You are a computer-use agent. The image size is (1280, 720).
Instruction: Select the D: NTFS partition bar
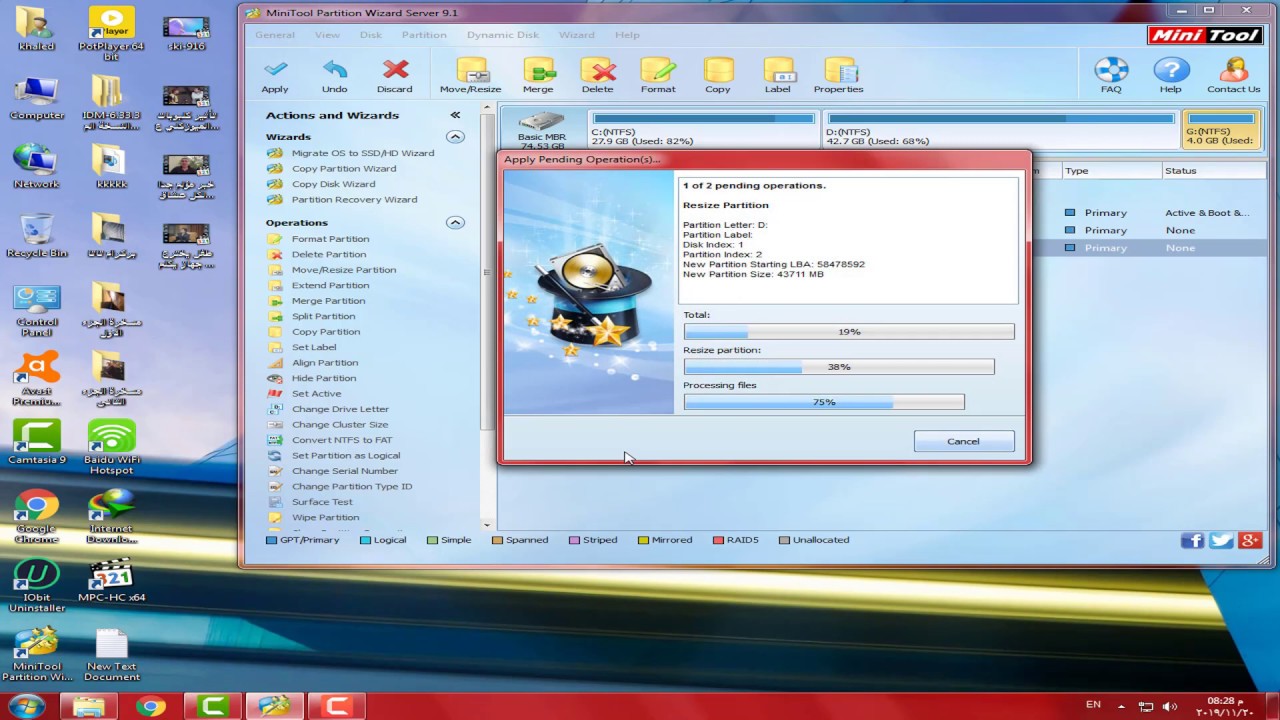[1000, 130]
